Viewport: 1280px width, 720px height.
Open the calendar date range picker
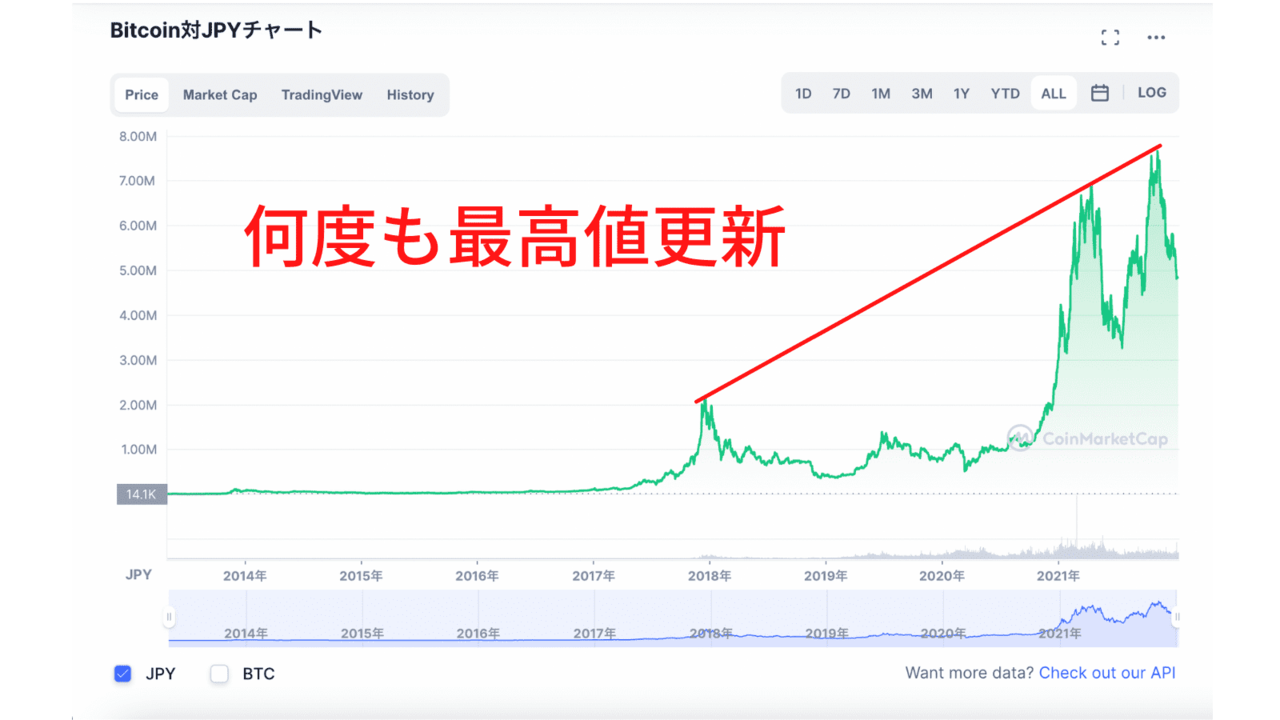point(1100,93)
